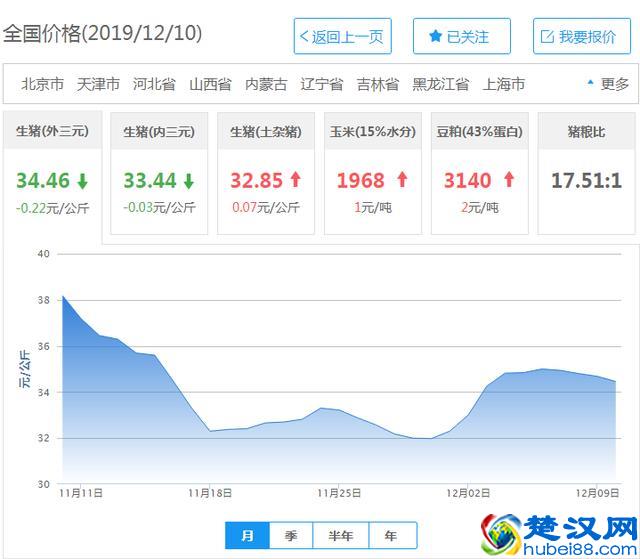Select 黑龙江省 region
This screenshot has width=640, height=559.
coord(440,84)
